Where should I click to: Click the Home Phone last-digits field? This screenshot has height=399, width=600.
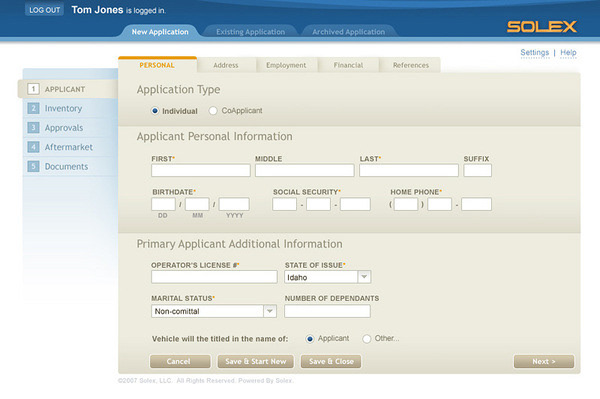click(476, 204)
